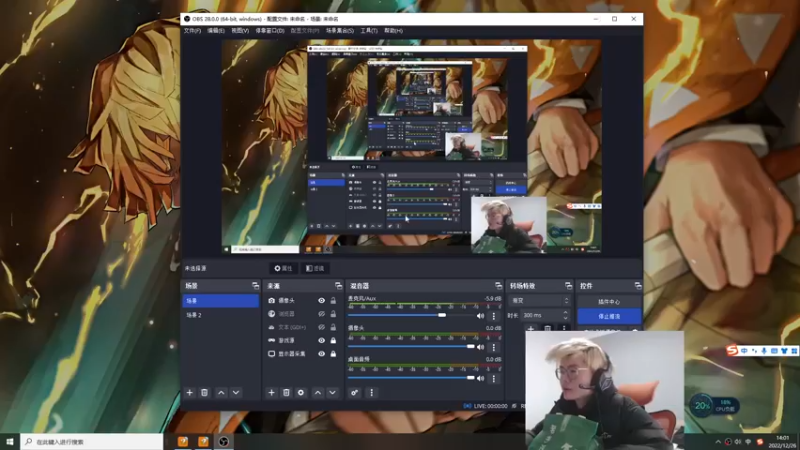The height and width of the screenshot is (450, 800).
Task: Move source down in the 来源 panel
Action: (x=332, y=392)
